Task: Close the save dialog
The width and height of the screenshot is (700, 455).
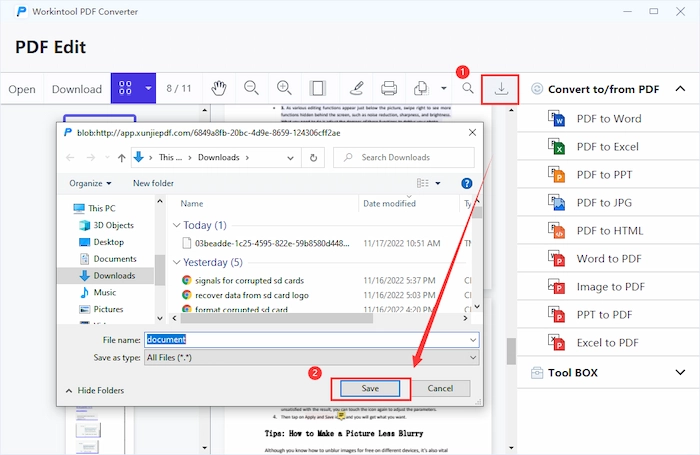Action: coord(472,132)
